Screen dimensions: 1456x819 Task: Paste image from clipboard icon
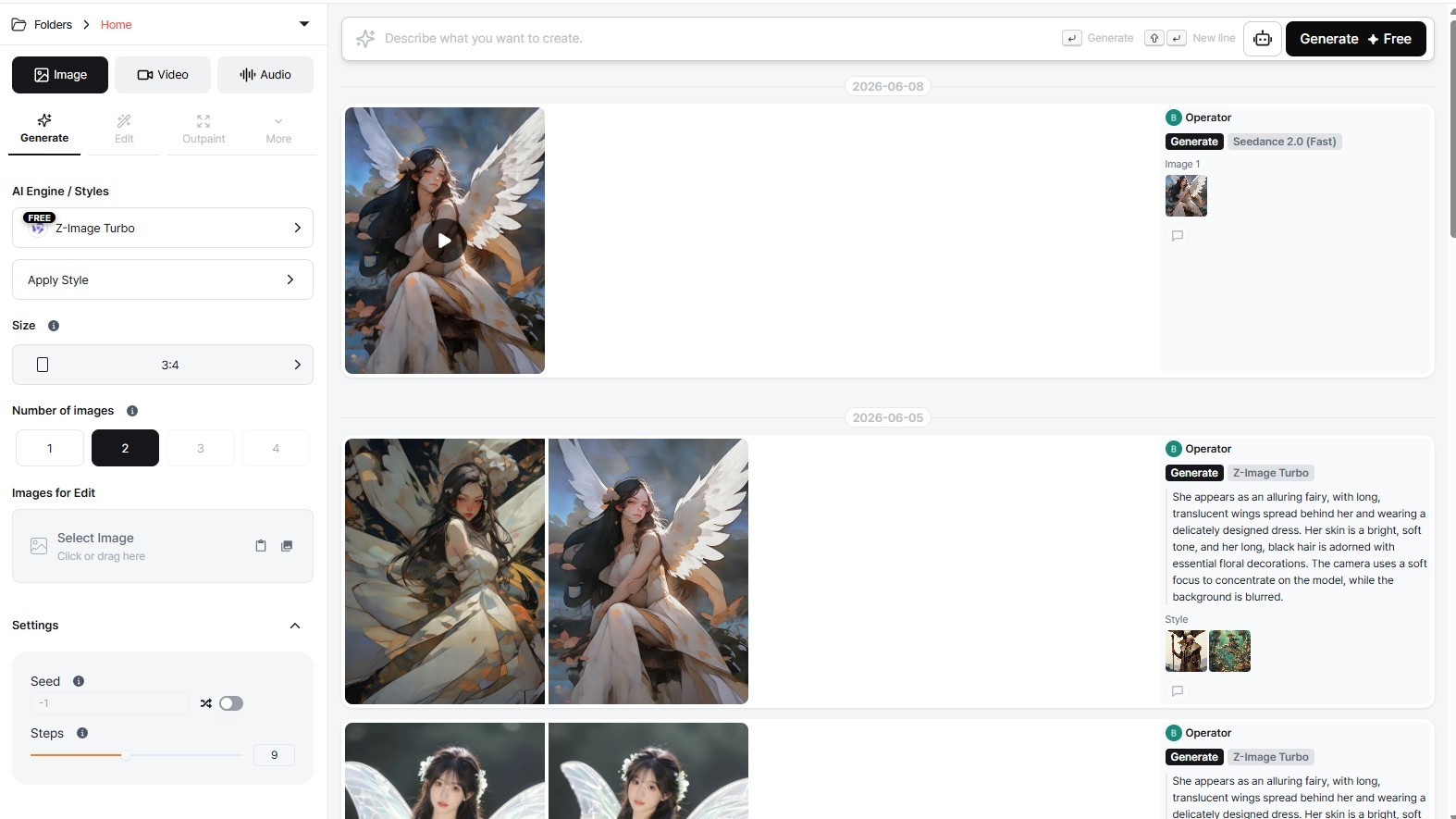pyautogui.click(x=261, y=546)
